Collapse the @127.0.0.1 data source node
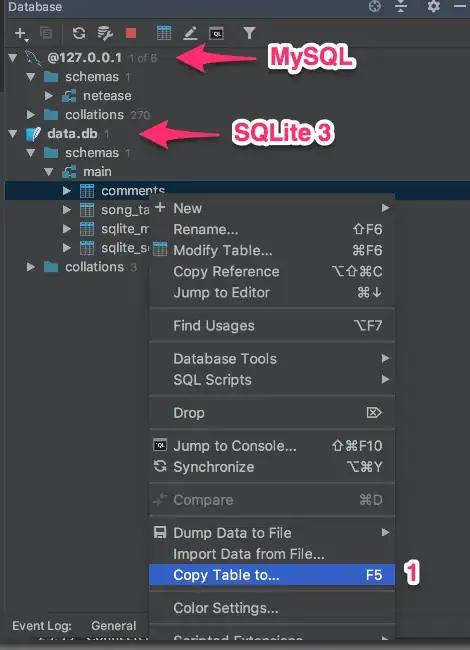 [13, 58]
